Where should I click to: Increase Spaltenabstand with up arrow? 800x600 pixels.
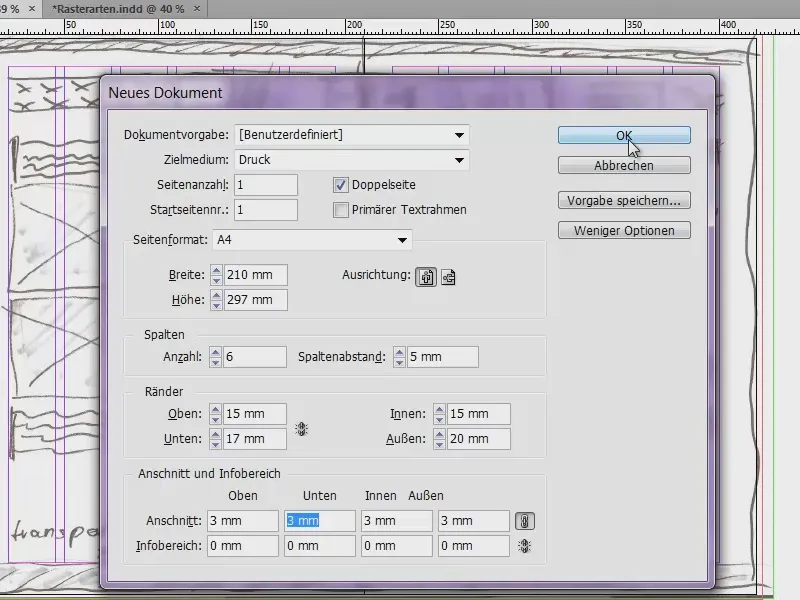pyautogui.click(x=399, y=353)
